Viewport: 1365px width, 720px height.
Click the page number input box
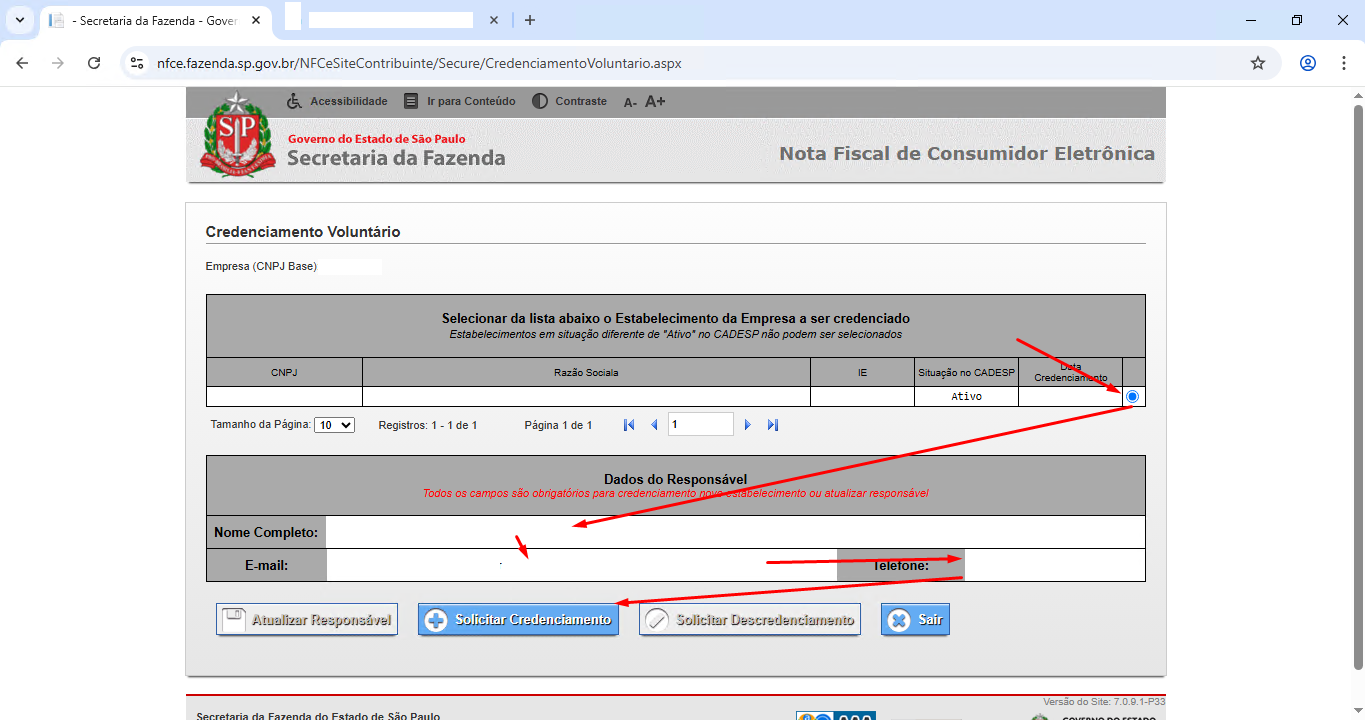click(700, 425)
